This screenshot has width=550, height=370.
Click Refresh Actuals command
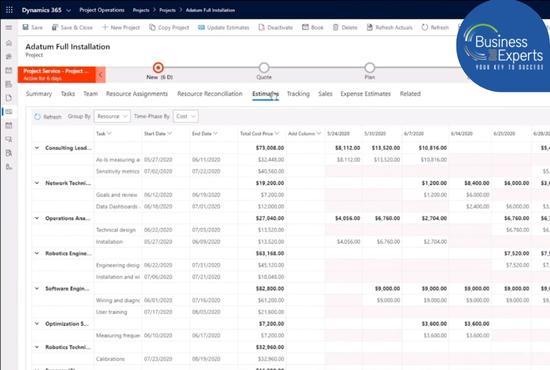pos(389,27)
